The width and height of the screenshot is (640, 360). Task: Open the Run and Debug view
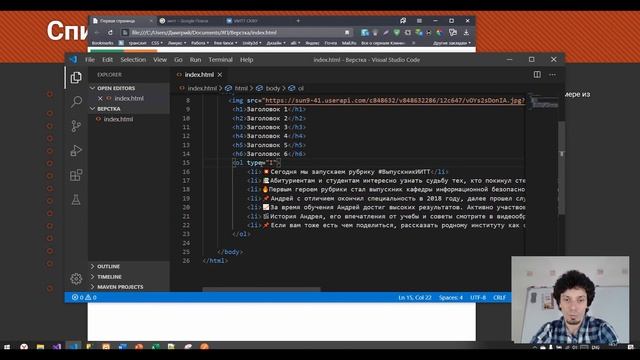76,151
